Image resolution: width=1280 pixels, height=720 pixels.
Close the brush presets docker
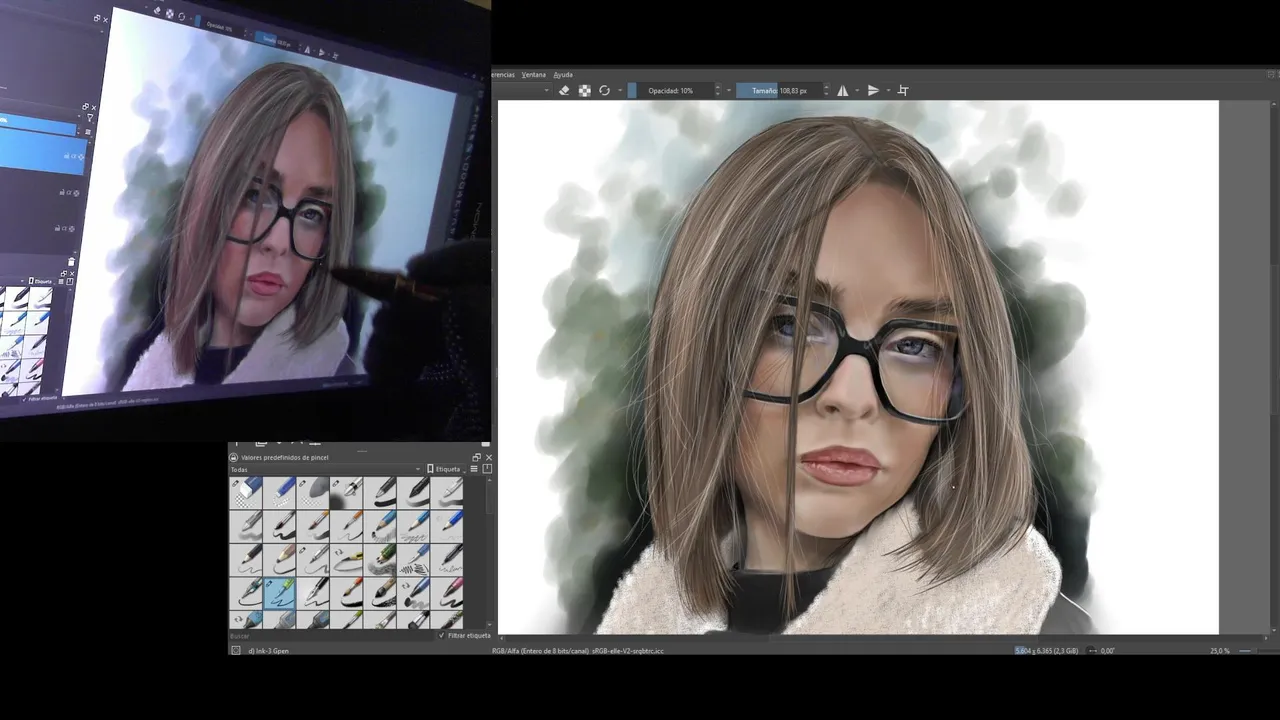(x=488, y=457)
